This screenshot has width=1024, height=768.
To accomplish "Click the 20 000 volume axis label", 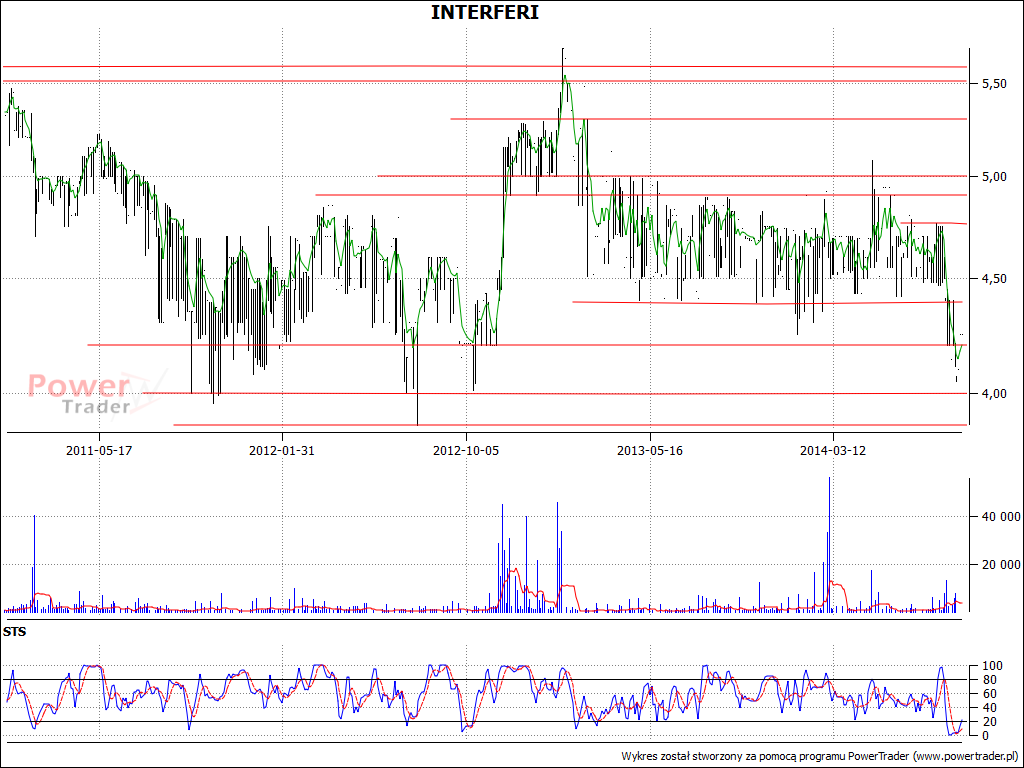I will [x=1001, y=564].
